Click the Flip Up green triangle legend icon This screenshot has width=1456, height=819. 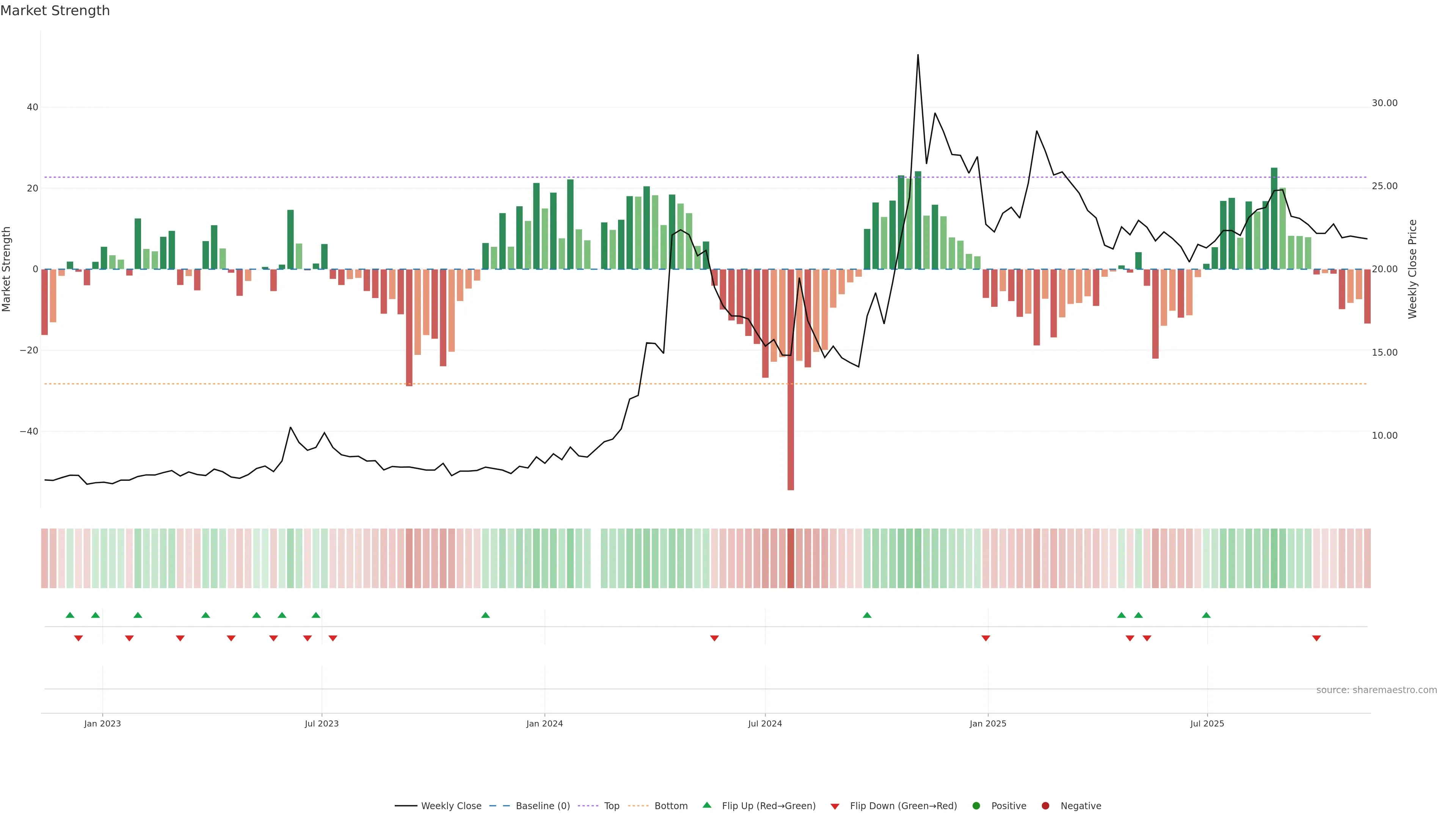(x=706, y=805)
